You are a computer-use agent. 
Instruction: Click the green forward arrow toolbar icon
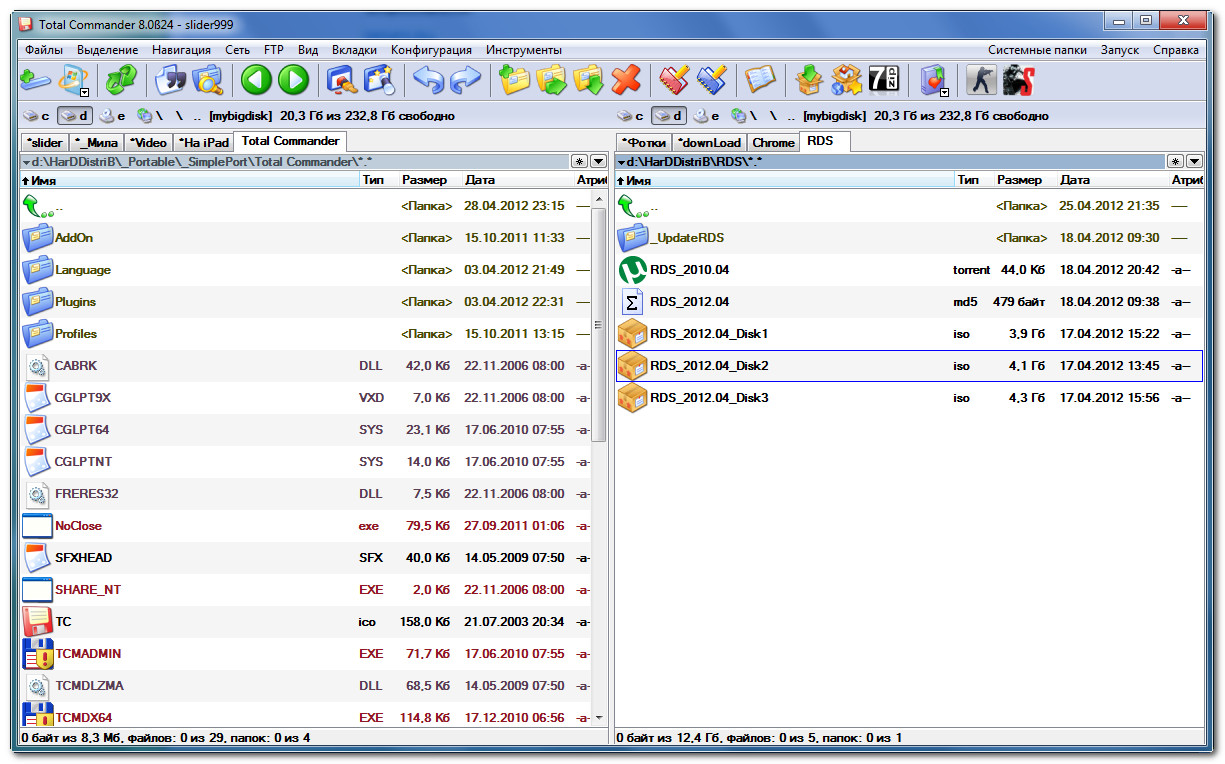tap(293, 80)
